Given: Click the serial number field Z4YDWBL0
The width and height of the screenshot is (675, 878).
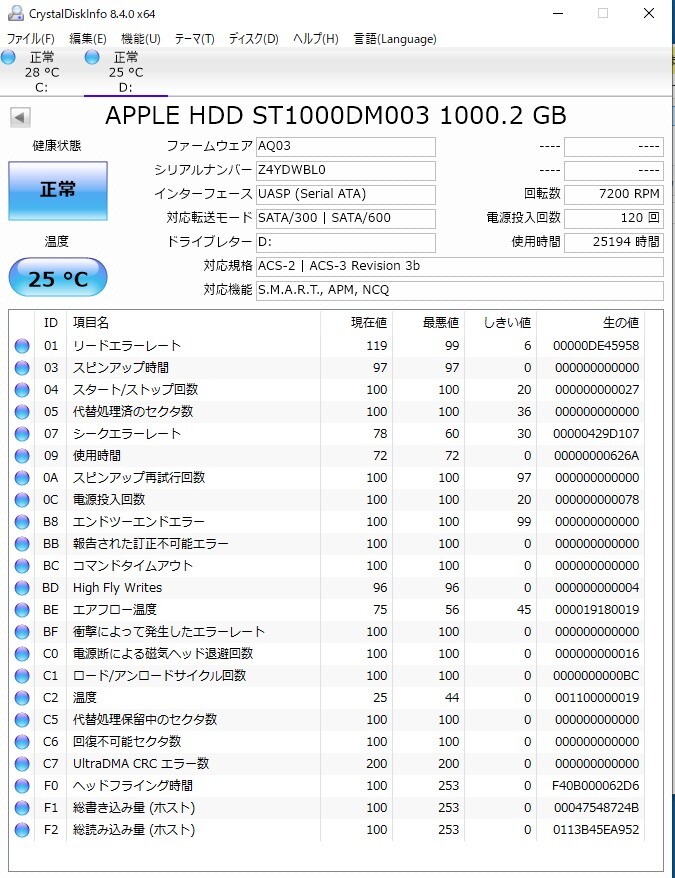Looking at the screenshot, I should pos(346,171).
